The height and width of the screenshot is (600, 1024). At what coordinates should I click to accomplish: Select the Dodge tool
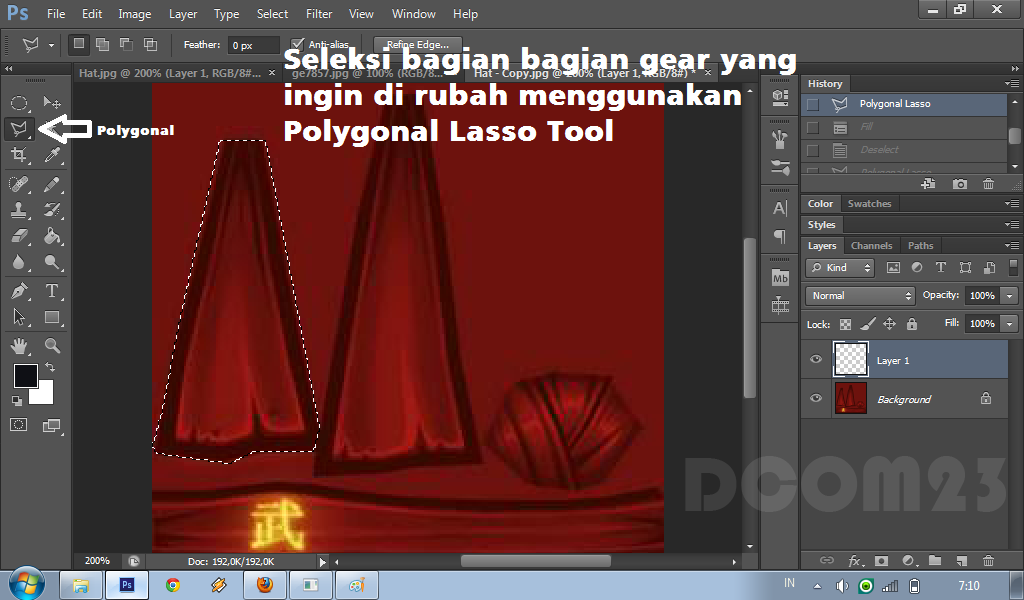pyautogui.click(x=52, y=262)
